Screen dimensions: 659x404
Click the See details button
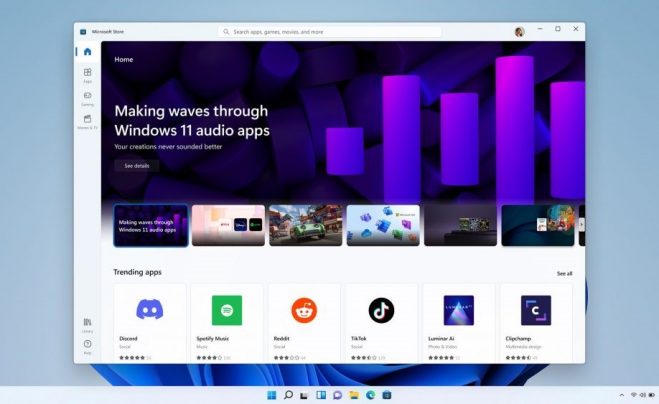[x=136, y=166]
